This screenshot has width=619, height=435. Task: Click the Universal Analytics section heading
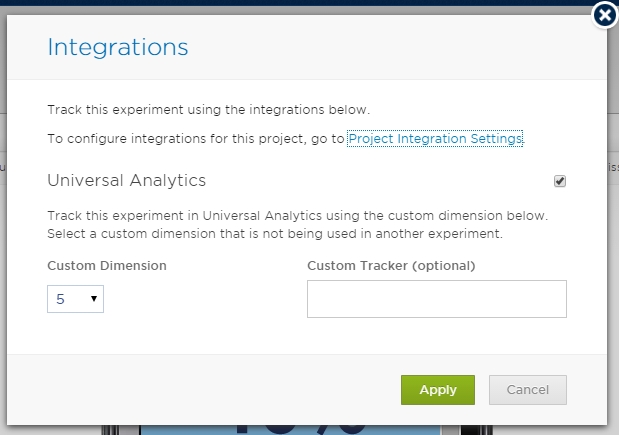tap(127, 181)
